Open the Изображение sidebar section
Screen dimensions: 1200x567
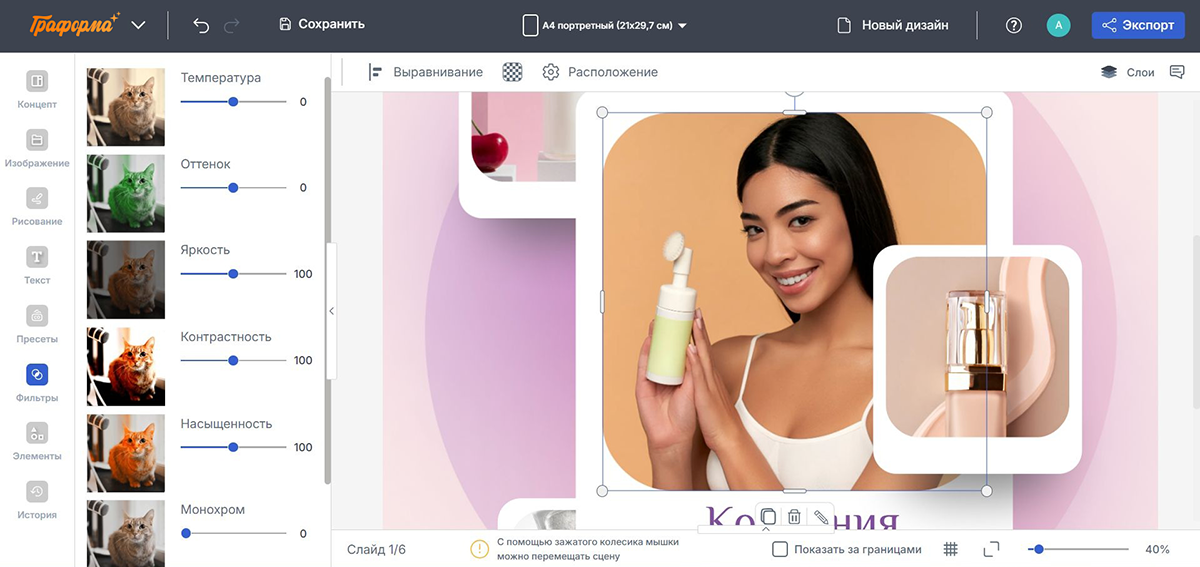pyautogui.click(x=37, y=148)
